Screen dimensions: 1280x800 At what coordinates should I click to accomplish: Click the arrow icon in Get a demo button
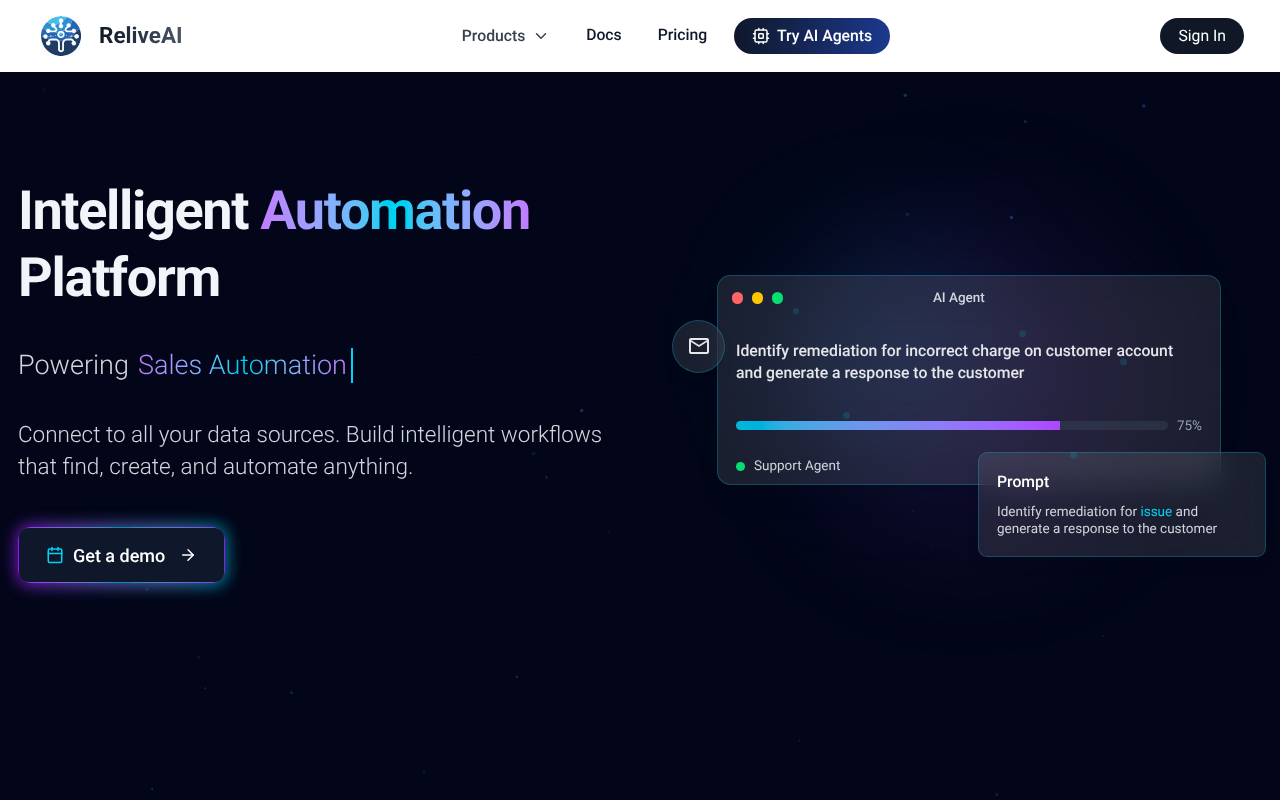[x=189, y=555]
